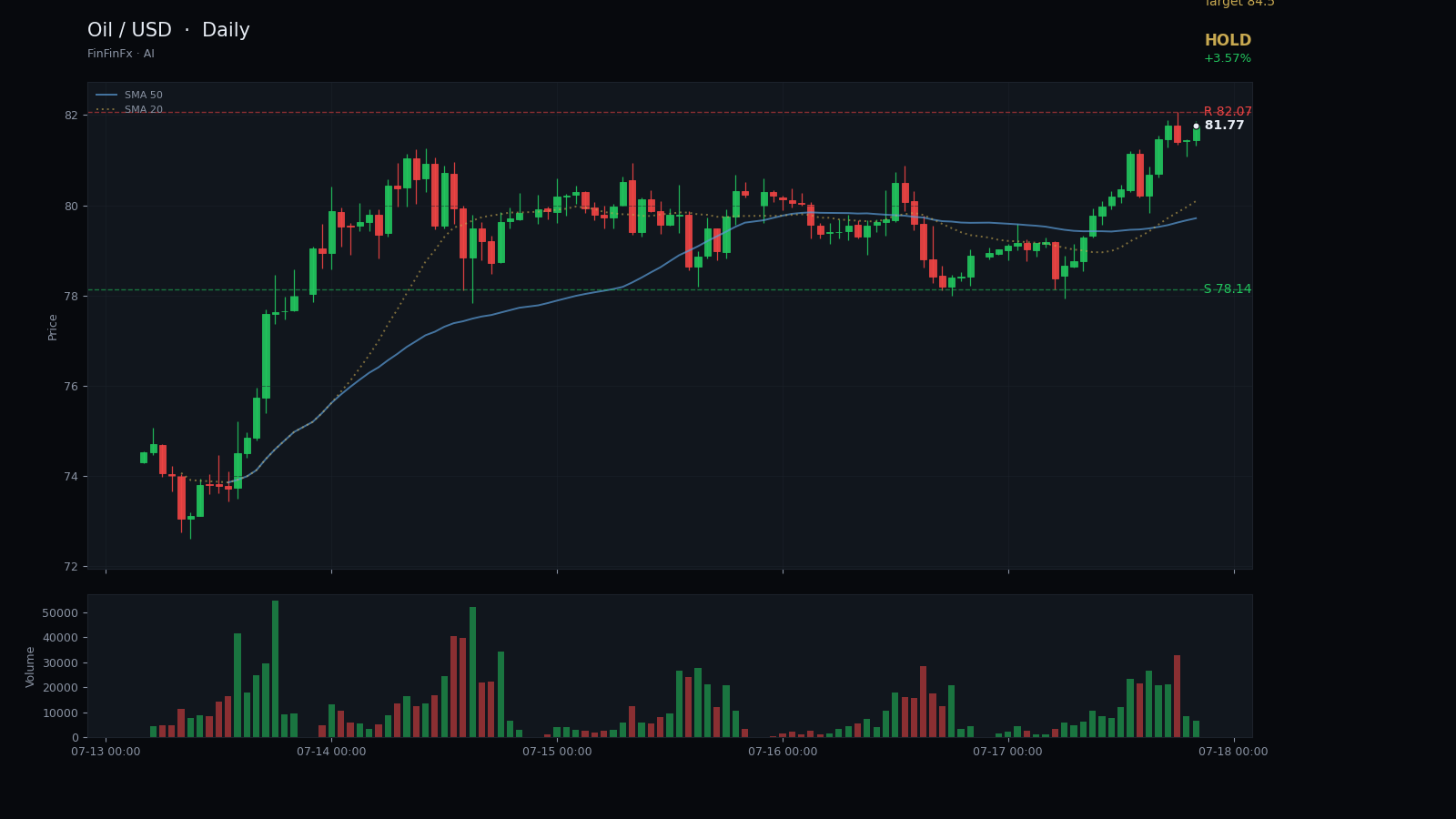This screenshot has width=1456, height=819.
Task: Click the volume axis tick 30000
Action: click(60, 662)
